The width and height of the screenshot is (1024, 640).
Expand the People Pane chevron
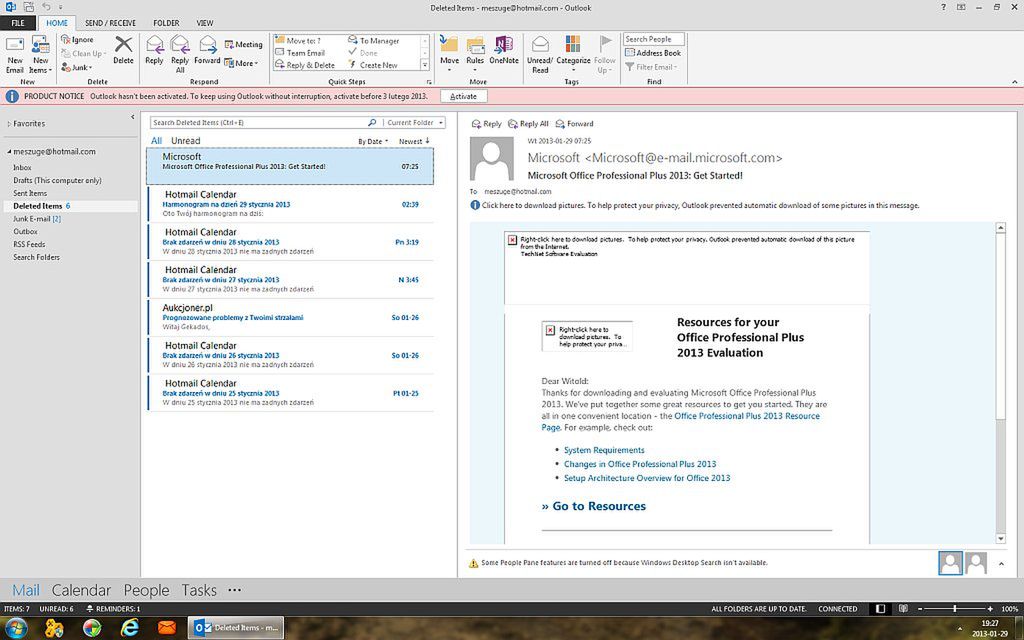pyautogui.click(x=1001, y=564)
